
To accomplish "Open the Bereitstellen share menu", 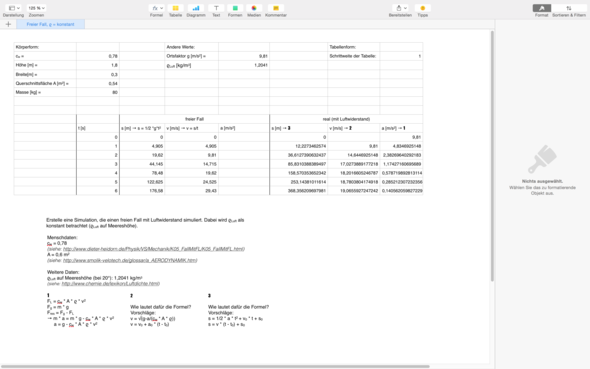I will (400, 8).
